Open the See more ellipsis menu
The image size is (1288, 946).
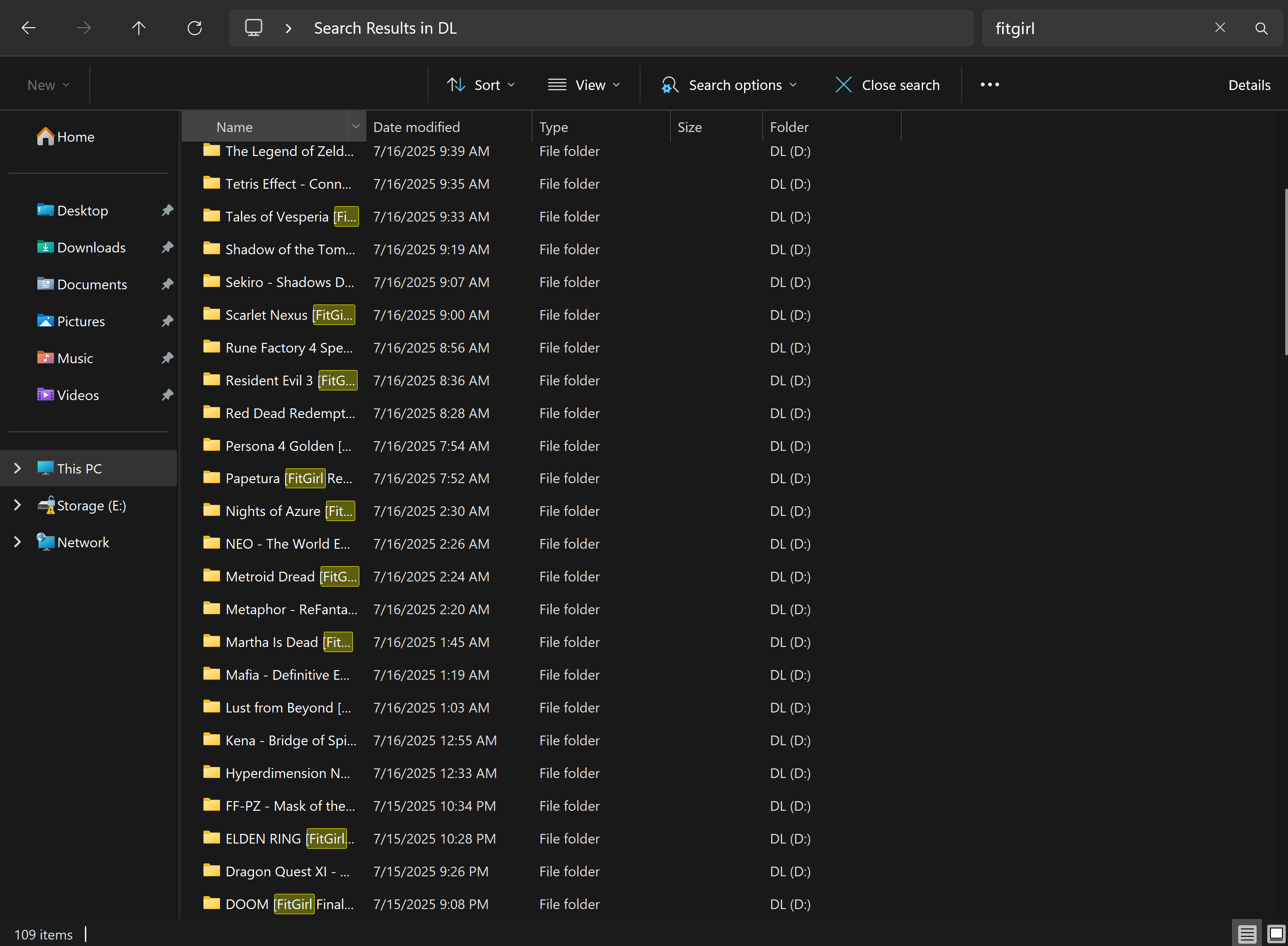(989, 85)
